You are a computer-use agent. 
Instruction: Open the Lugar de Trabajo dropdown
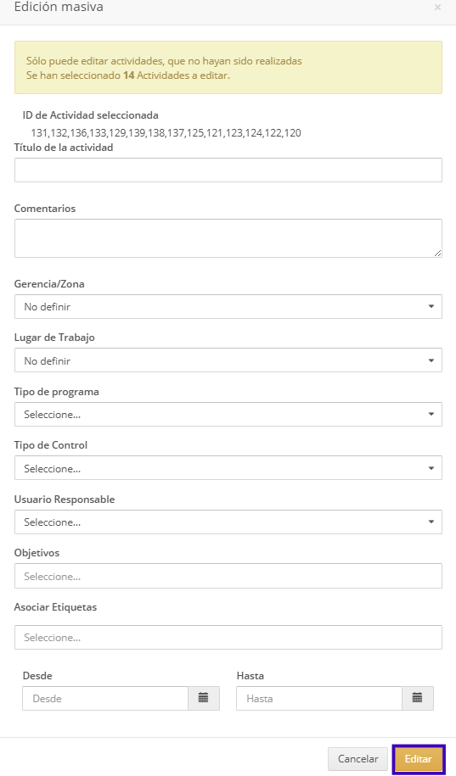pos(228,360)
